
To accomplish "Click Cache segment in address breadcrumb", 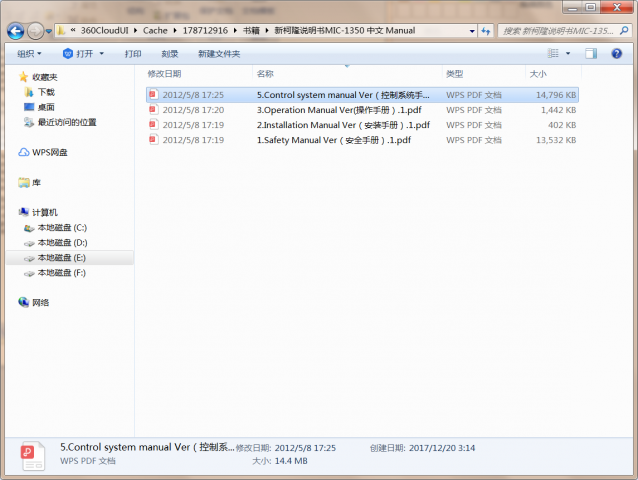I will click(x=155, y=31).
